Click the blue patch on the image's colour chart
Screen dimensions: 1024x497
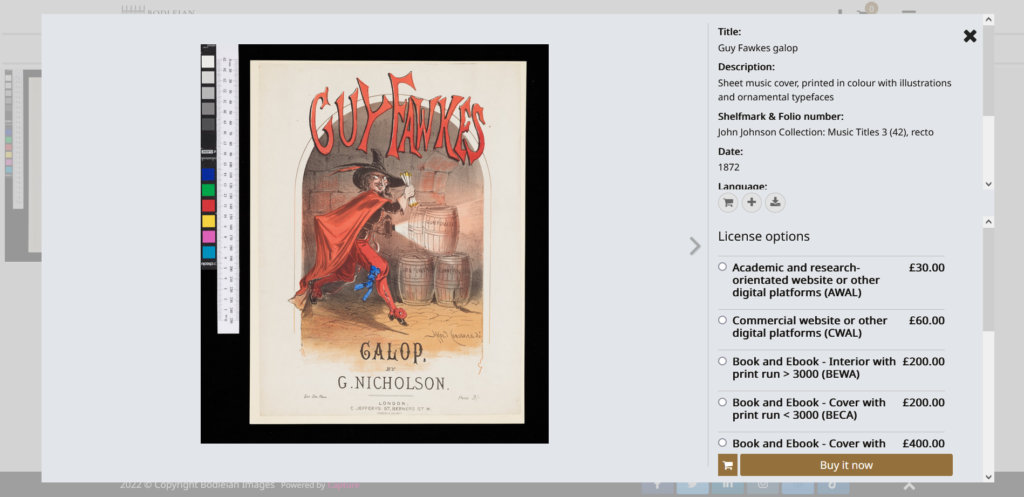(208, 174)
